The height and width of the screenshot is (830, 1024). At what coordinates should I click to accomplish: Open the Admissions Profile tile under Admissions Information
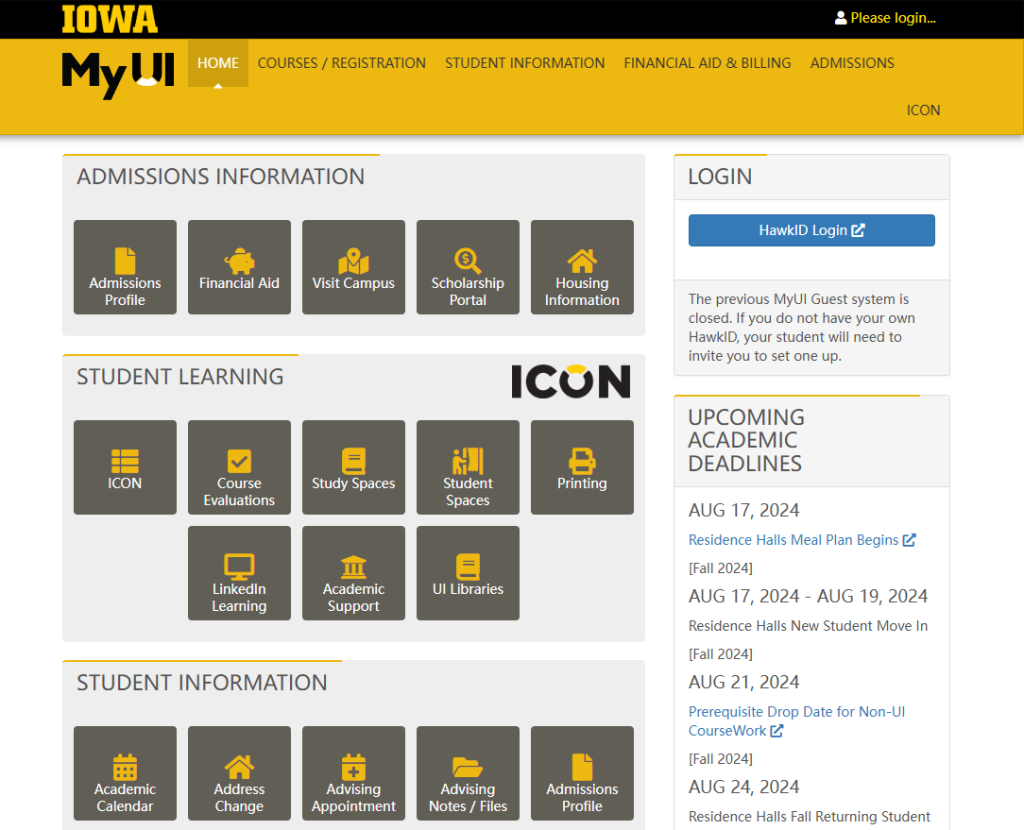[x=125, y=267]
